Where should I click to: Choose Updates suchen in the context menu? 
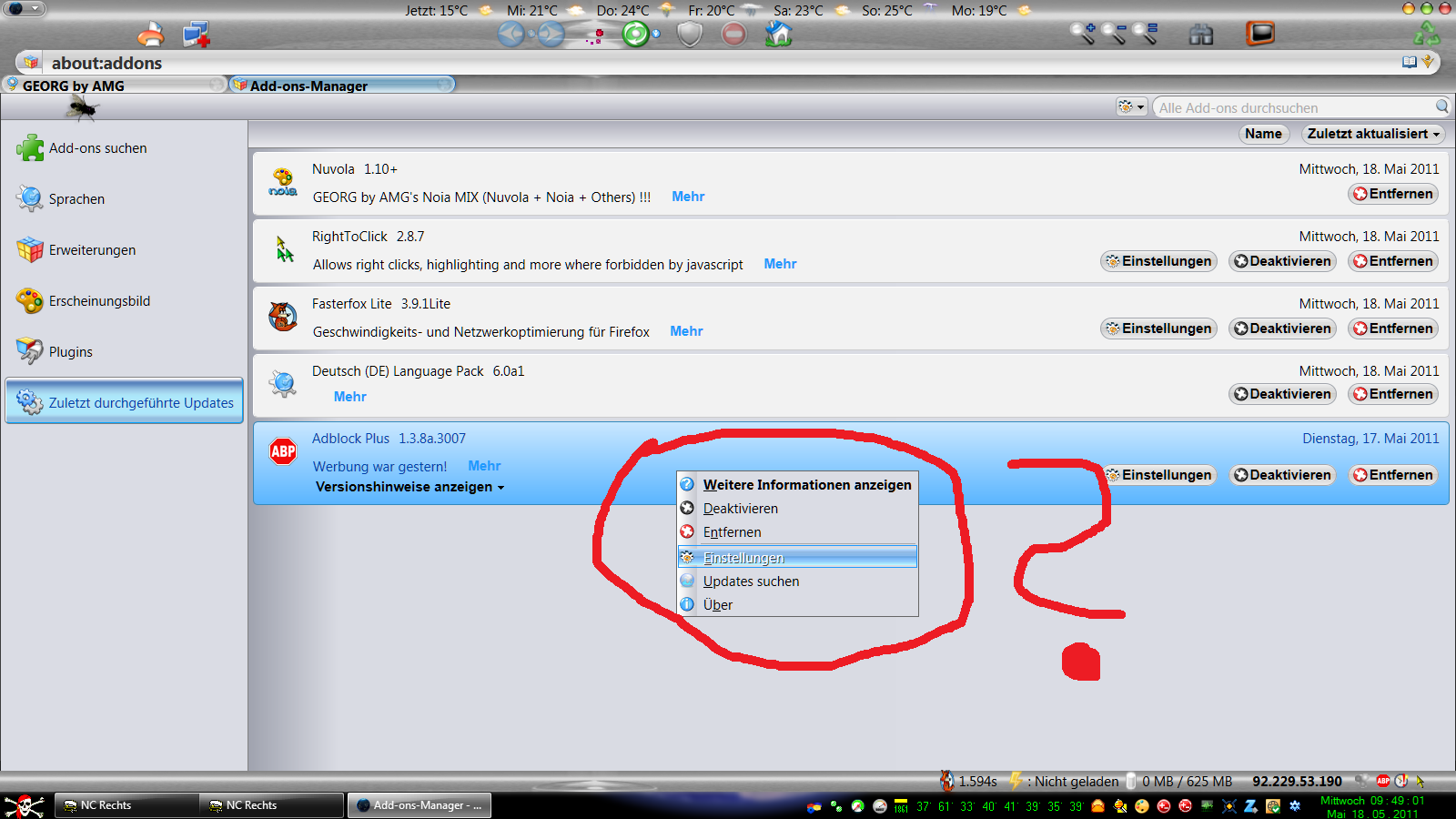tap(797, 581)
